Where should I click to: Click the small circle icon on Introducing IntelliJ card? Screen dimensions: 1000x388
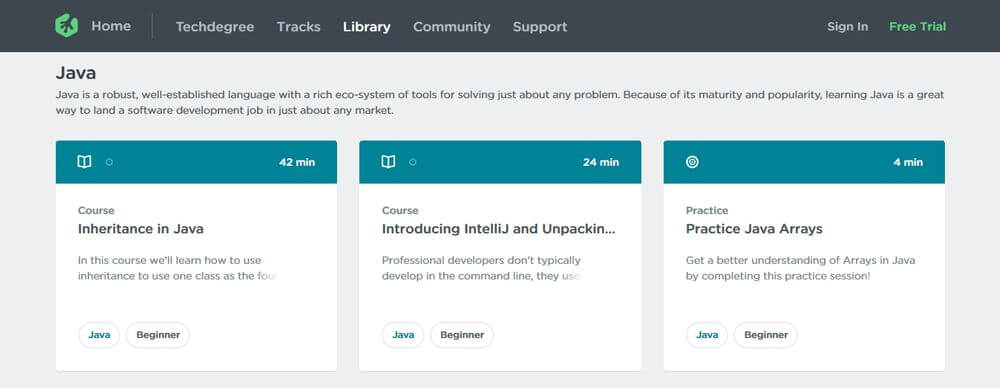tap(413, 162)
